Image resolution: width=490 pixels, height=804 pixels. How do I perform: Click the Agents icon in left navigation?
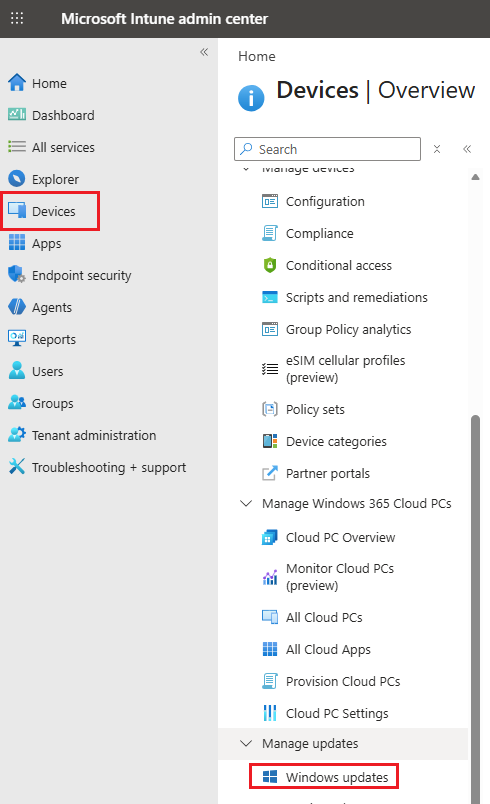pos(17,307)
